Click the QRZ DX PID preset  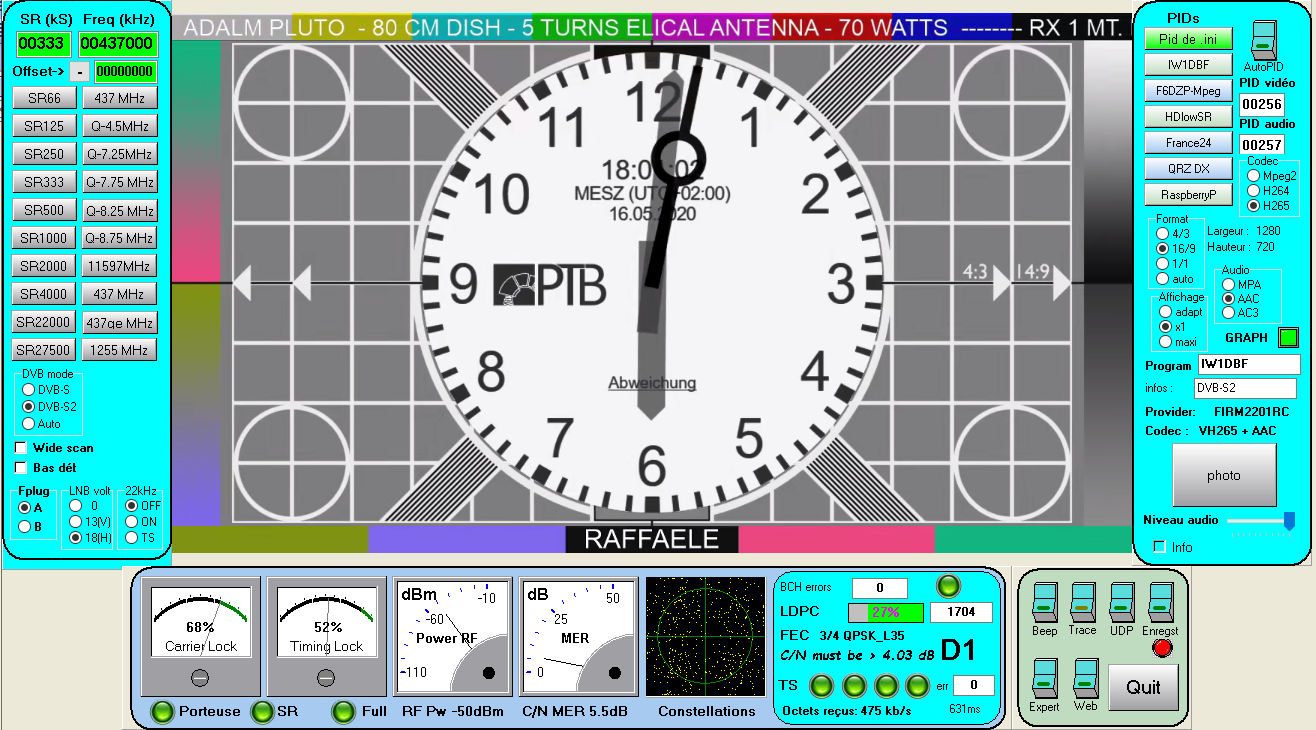coord(1188,169)
